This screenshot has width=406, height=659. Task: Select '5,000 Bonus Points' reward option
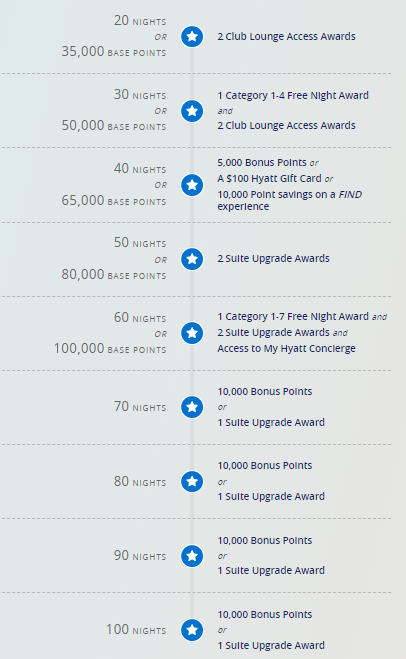[262, 163]
